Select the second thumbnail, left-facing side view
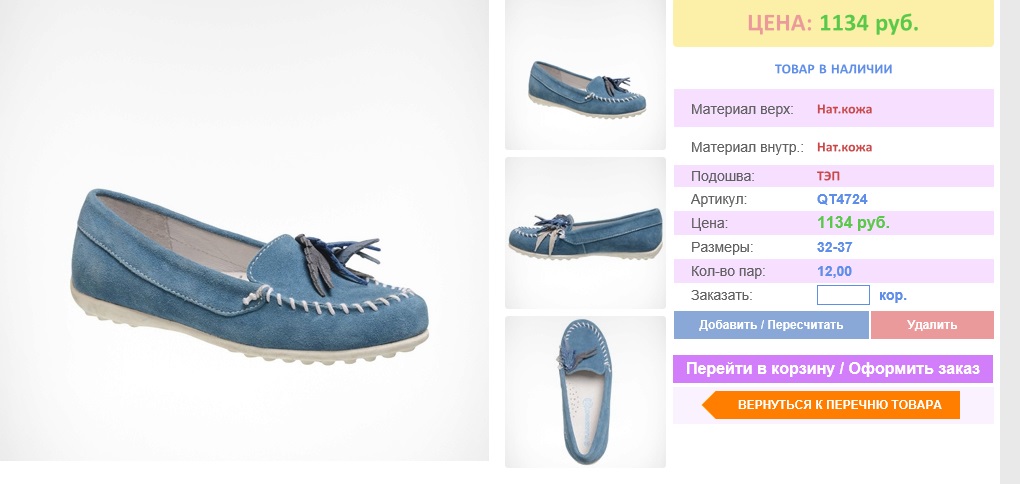The width and height of the screenshot is (1020, 484). 585,233
